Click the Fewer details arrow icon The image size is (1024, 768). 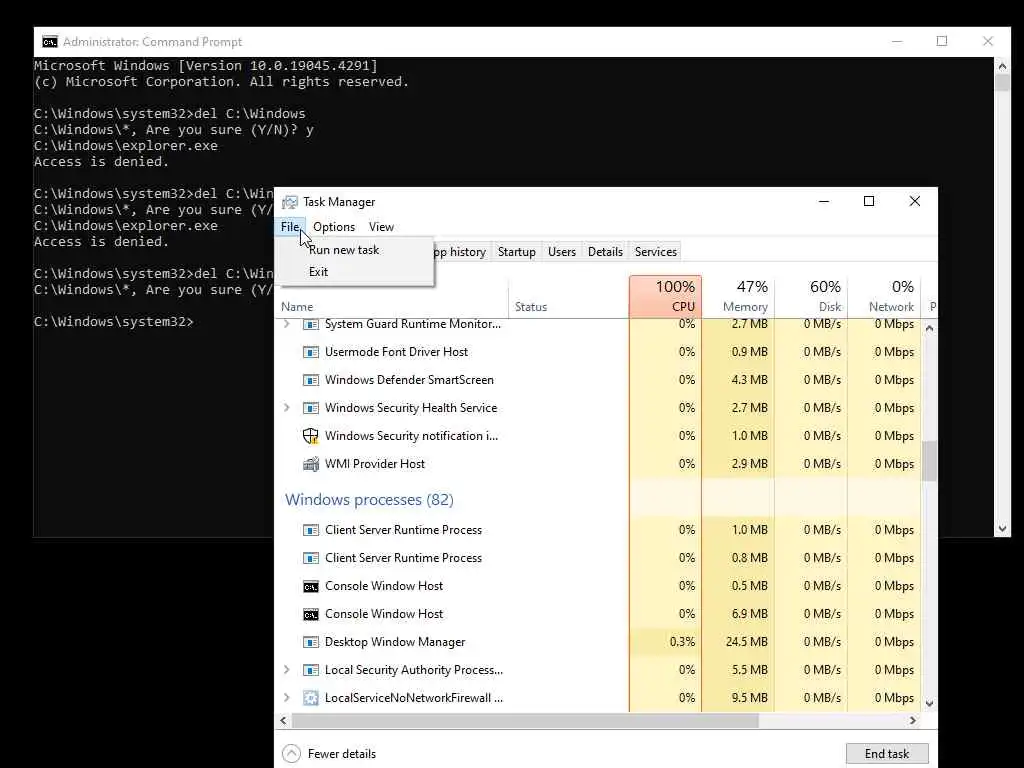click(x=291, y=754)
